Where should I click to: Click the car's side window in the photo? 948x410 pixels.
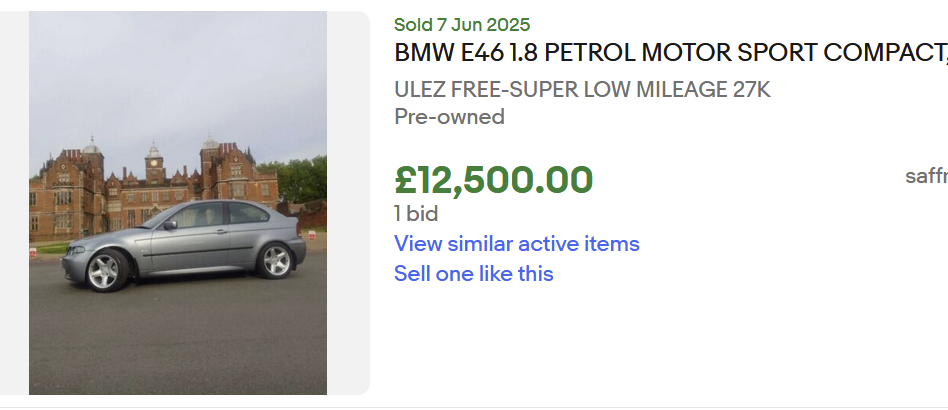pos(200,215)
